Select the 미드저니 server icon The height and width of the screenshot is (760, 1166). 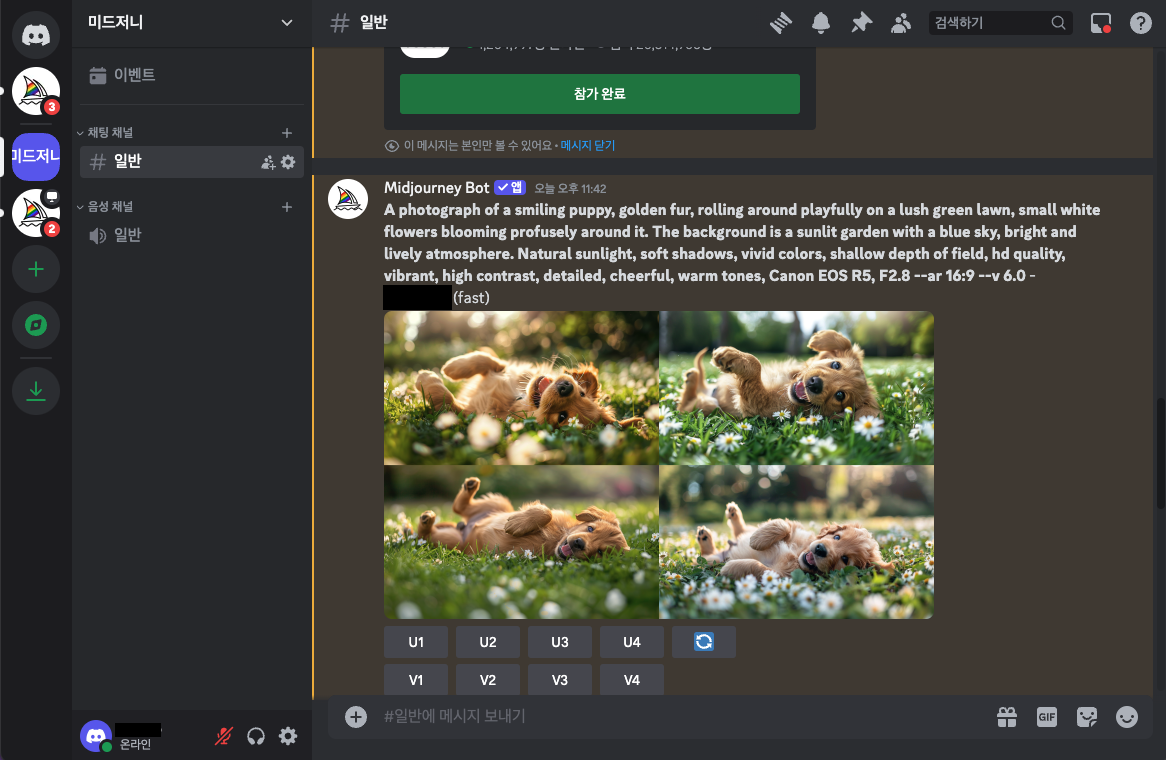click(36, 156)
